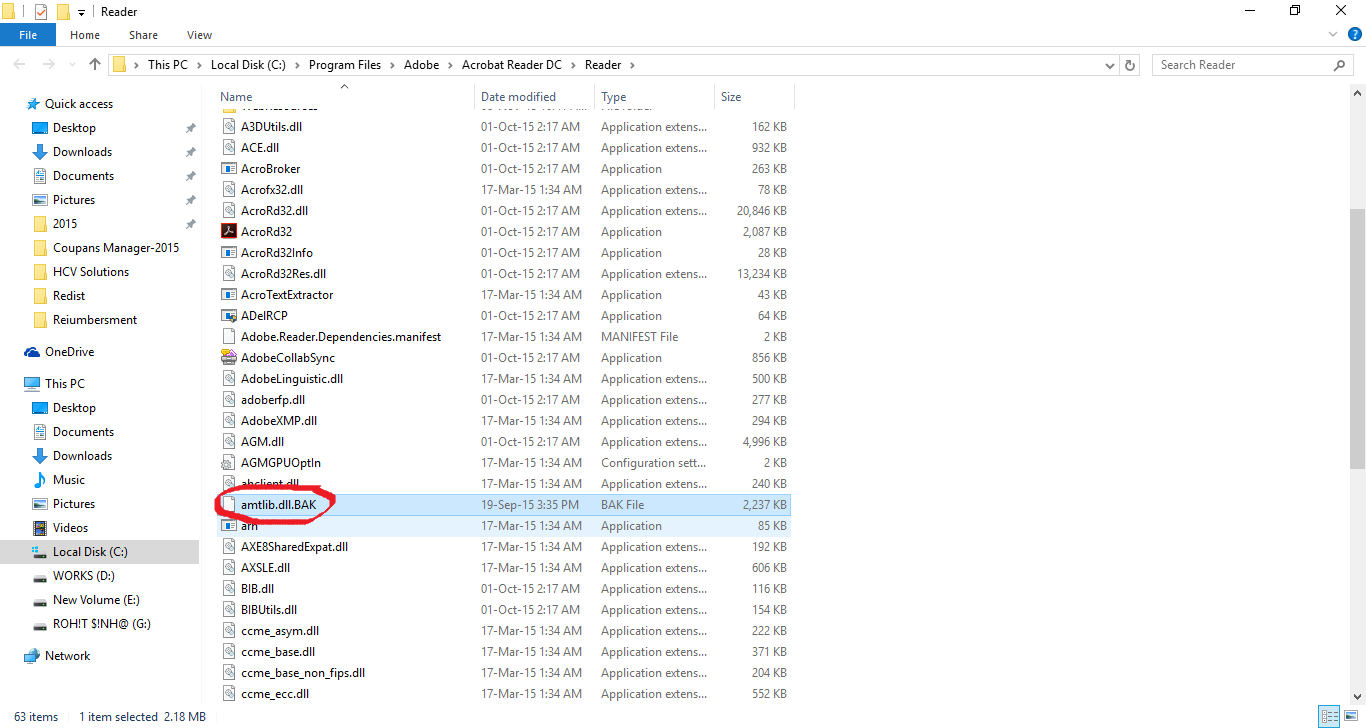The width and height of the screenshot is (1366, 728).
Task: Click the Videos filmstrip icon
Action: [x=40, y=528]
